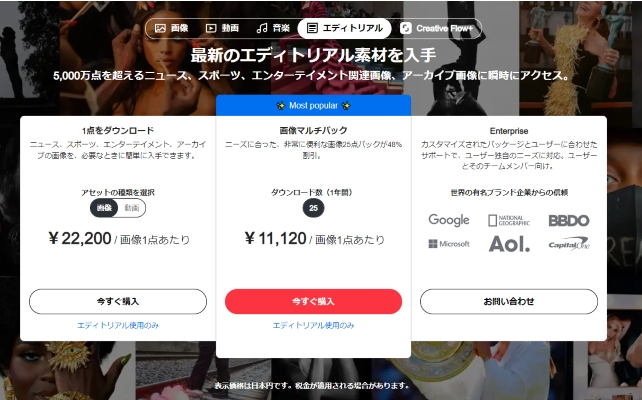This screenshot has height=400, width=642.
Task: Select the 画像 asset type toggle
Action: pyautogui.click(x=104, y=208)
